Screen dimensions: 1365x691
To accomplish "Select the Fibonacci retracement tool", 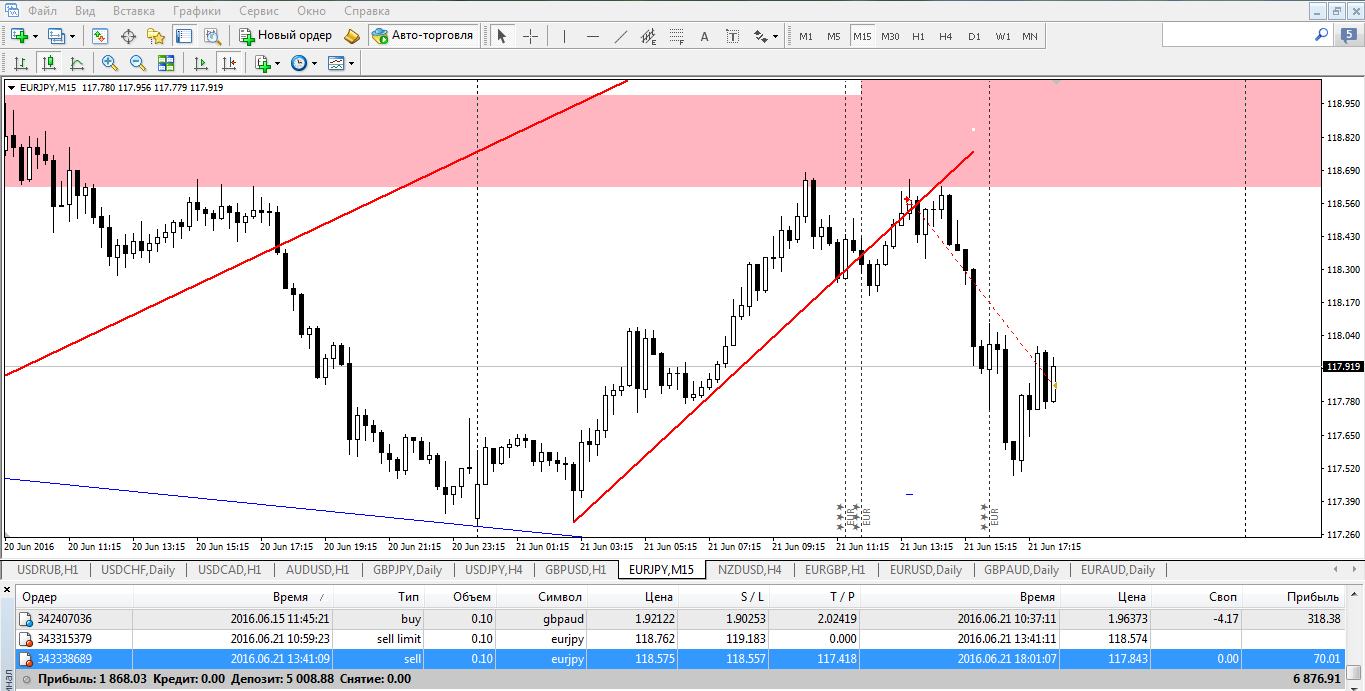I will point(676,36).
